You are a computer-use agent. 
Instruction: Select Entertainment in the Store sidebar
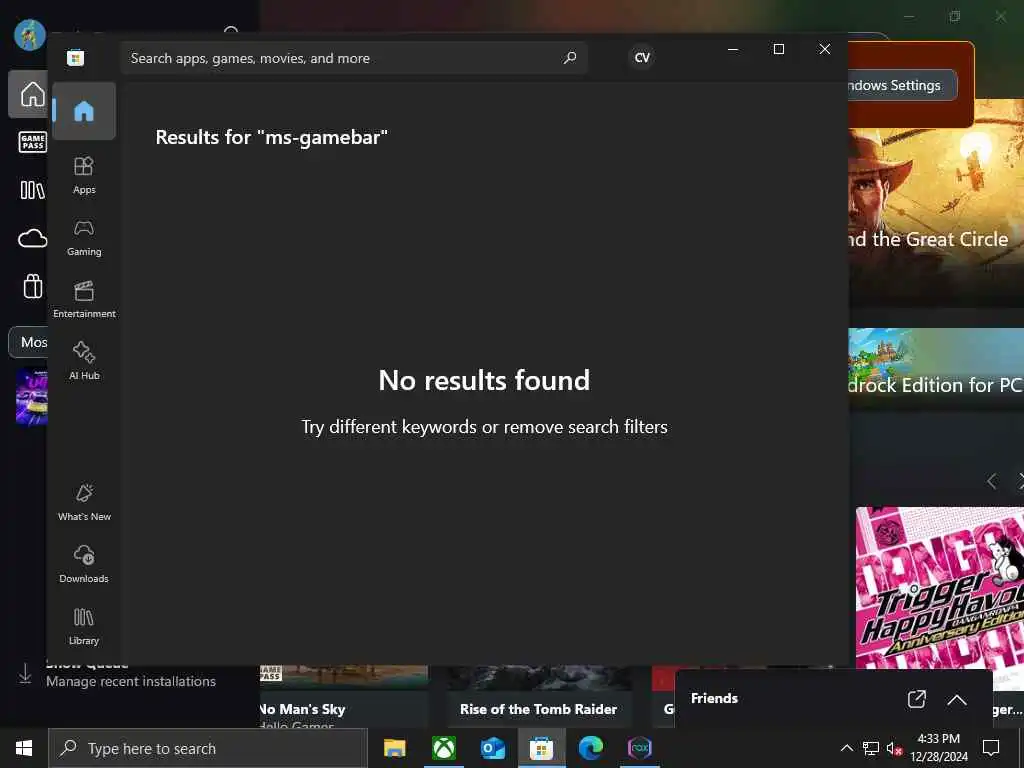(84, 299)
